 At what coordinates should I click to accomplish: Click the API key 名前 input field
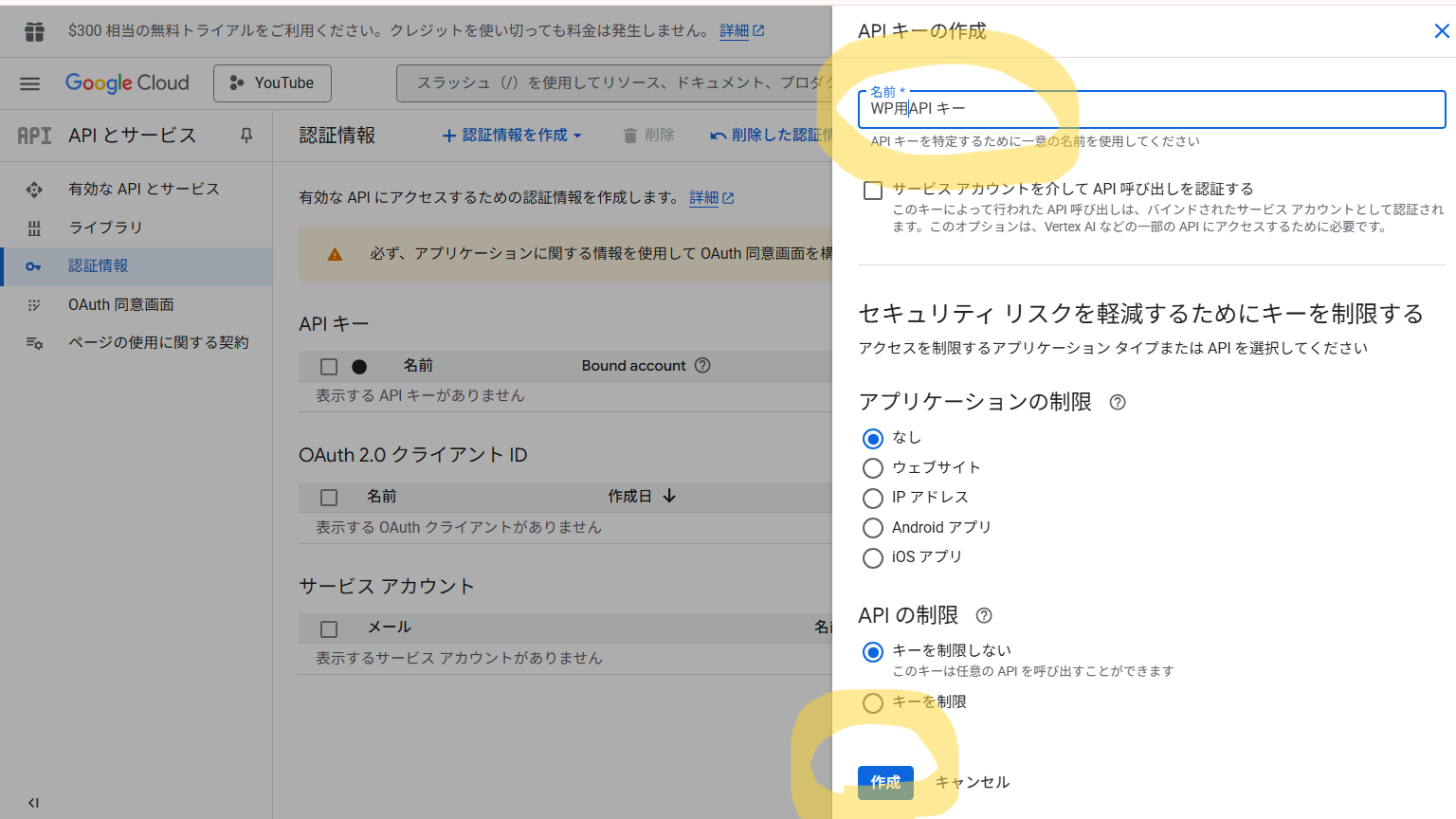point(1151,109)
